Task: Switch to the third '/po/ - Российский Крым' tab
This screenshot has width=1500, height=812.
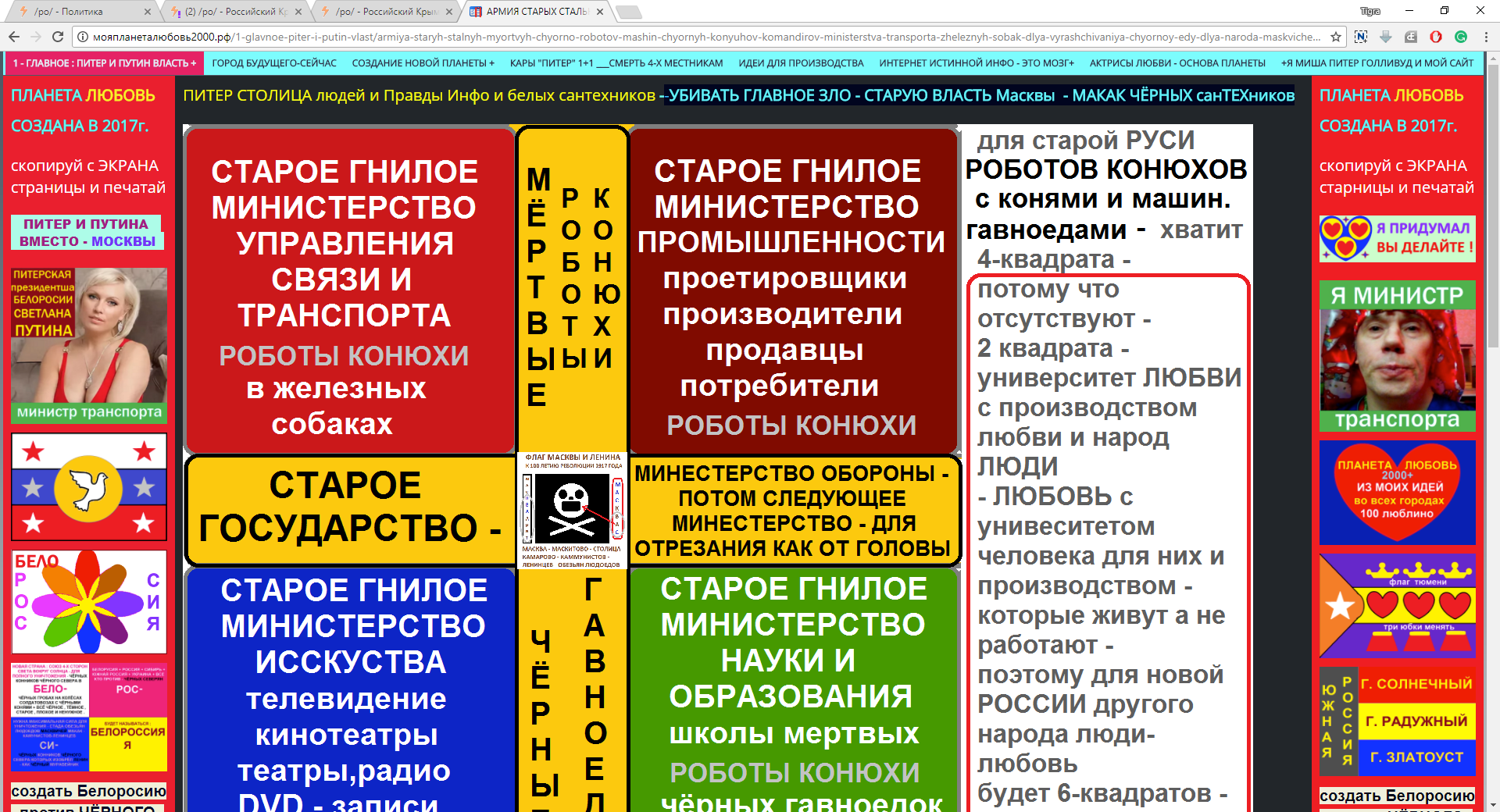Action: coord(386,12)
